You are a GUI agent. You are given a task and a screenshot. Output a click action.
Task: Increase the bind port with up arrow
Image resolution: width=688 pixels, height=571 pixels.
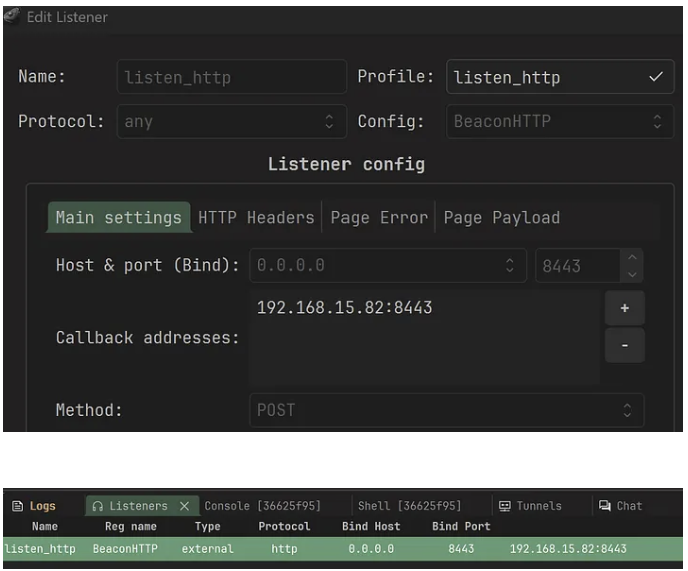pos(631,259)
